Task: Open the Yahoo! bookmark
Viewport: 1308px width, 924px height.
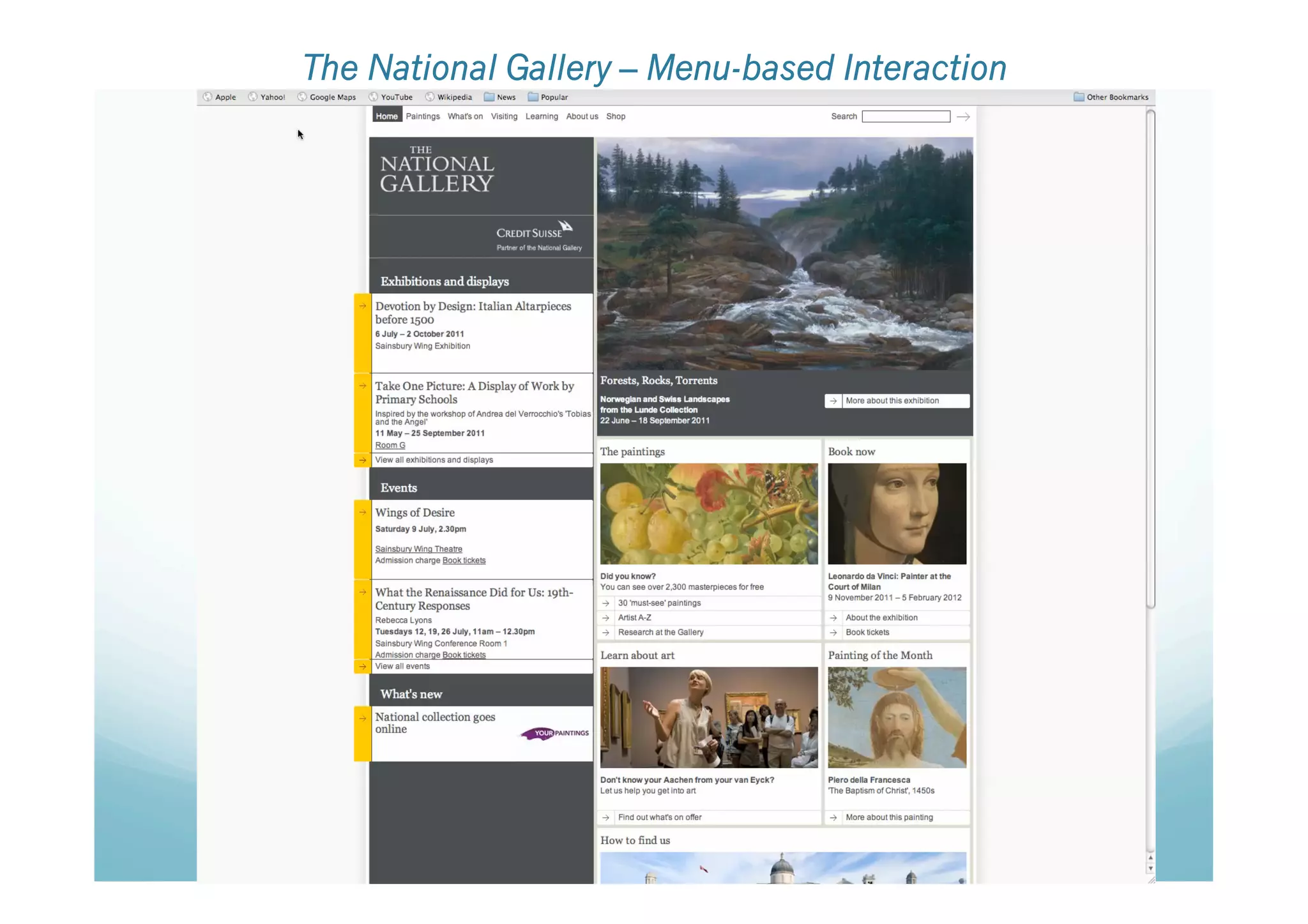Action: pos(266,97)
